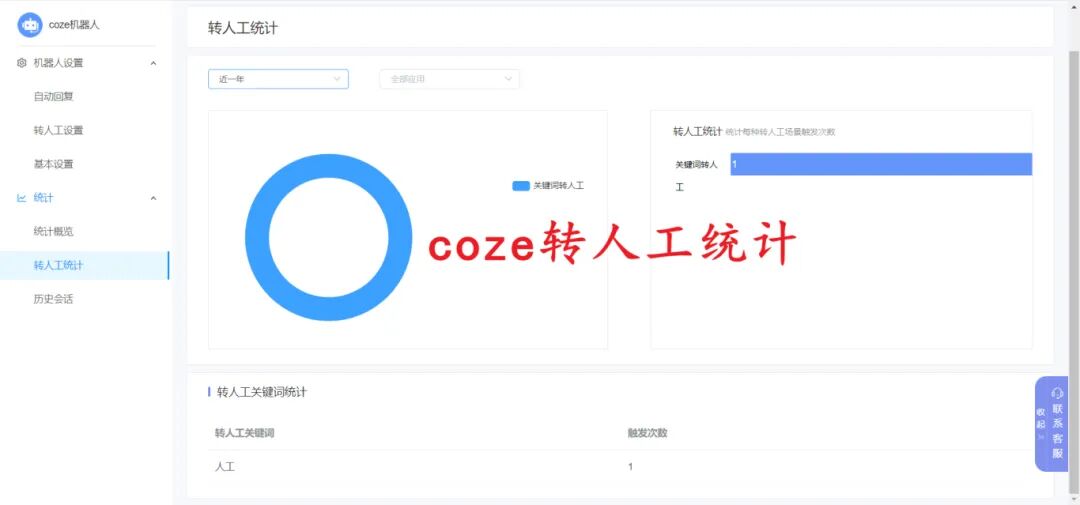Image resolution: width=1080 pixels, height=505 pixels.
Task: Open 基本设置 in the sidebar
Action: 54,164
